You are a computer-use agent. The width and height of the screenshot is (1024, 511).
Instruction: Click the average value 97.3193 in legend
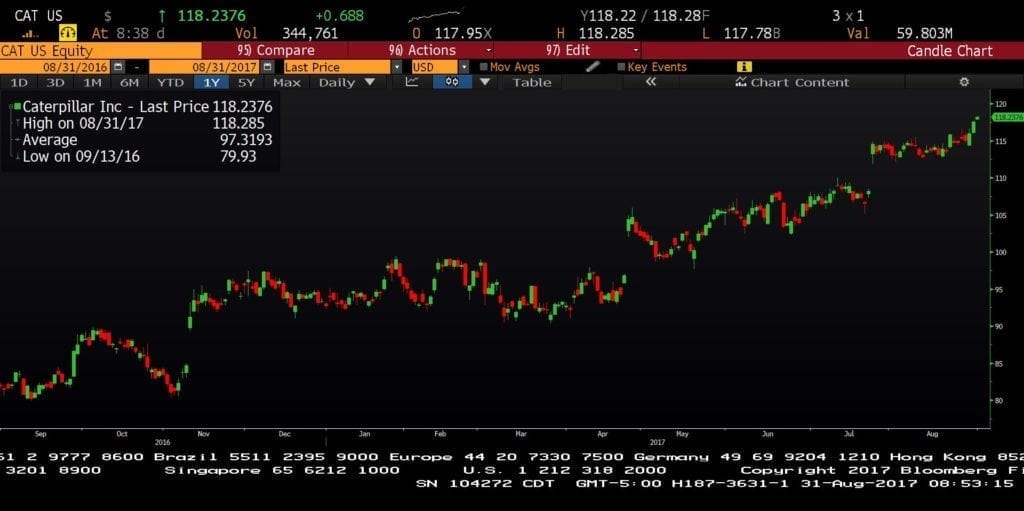[245, 140]
